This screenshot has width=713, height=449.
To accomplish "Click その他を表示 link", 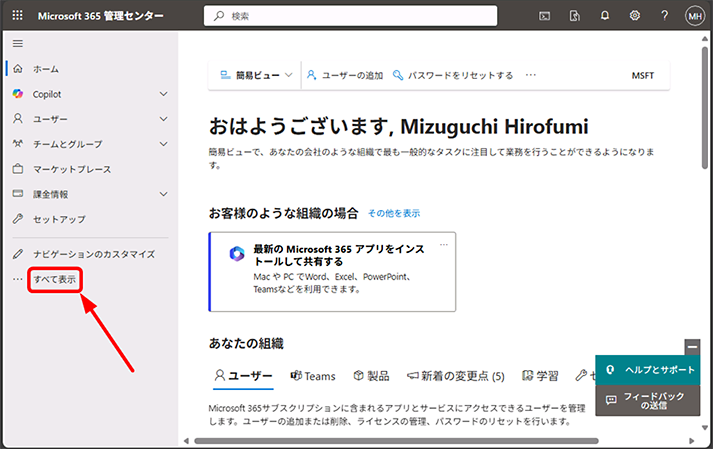I will point(394,213).
